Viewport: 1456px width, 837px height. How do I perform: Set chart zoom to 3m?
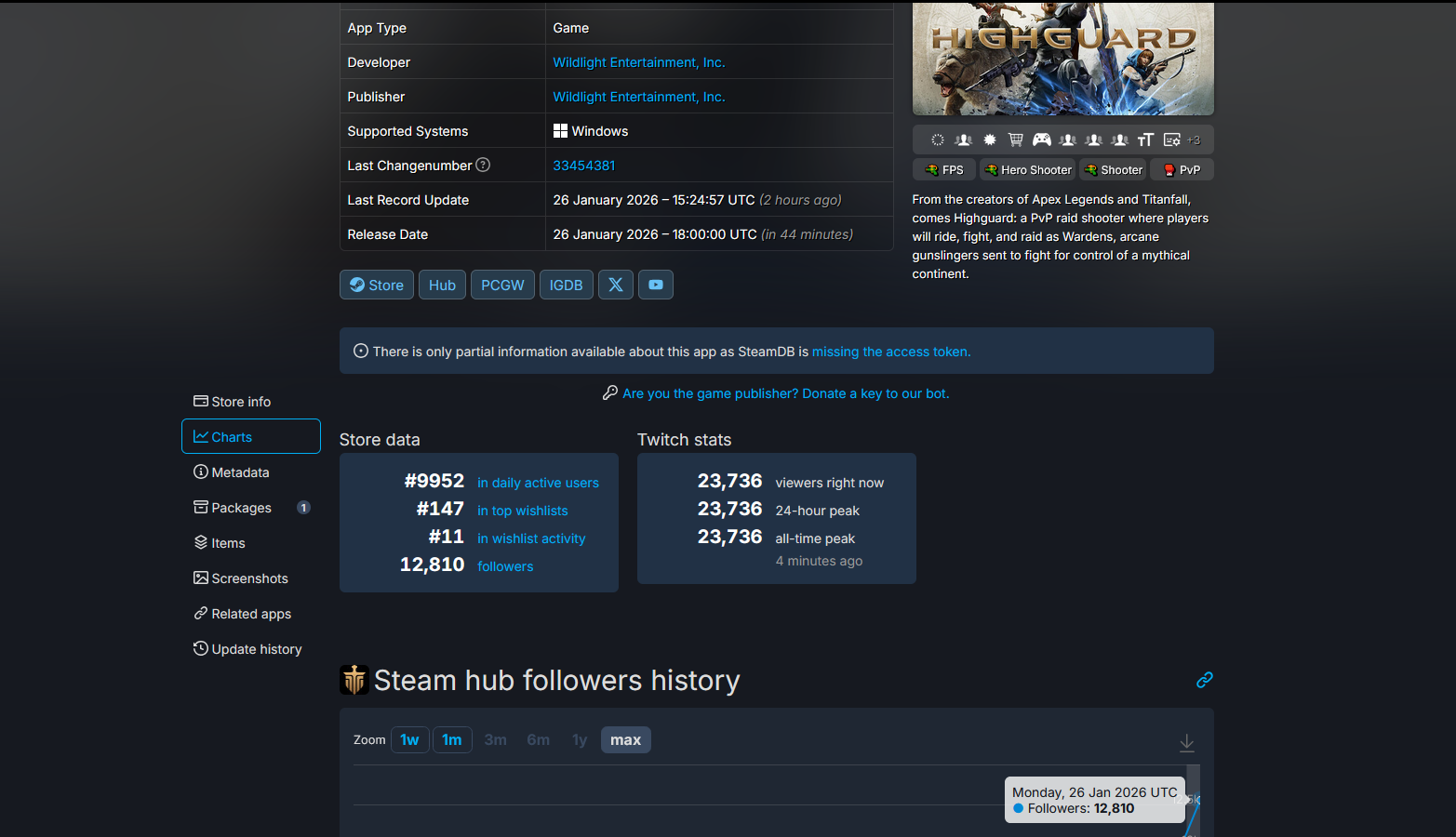[x=496, y=739]
